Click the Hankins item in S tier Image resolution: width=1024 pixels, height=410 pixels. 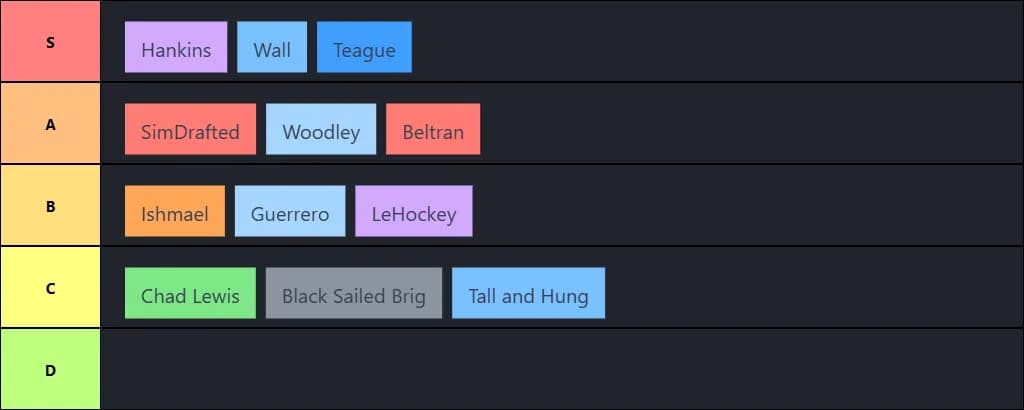tap(176, 47)
